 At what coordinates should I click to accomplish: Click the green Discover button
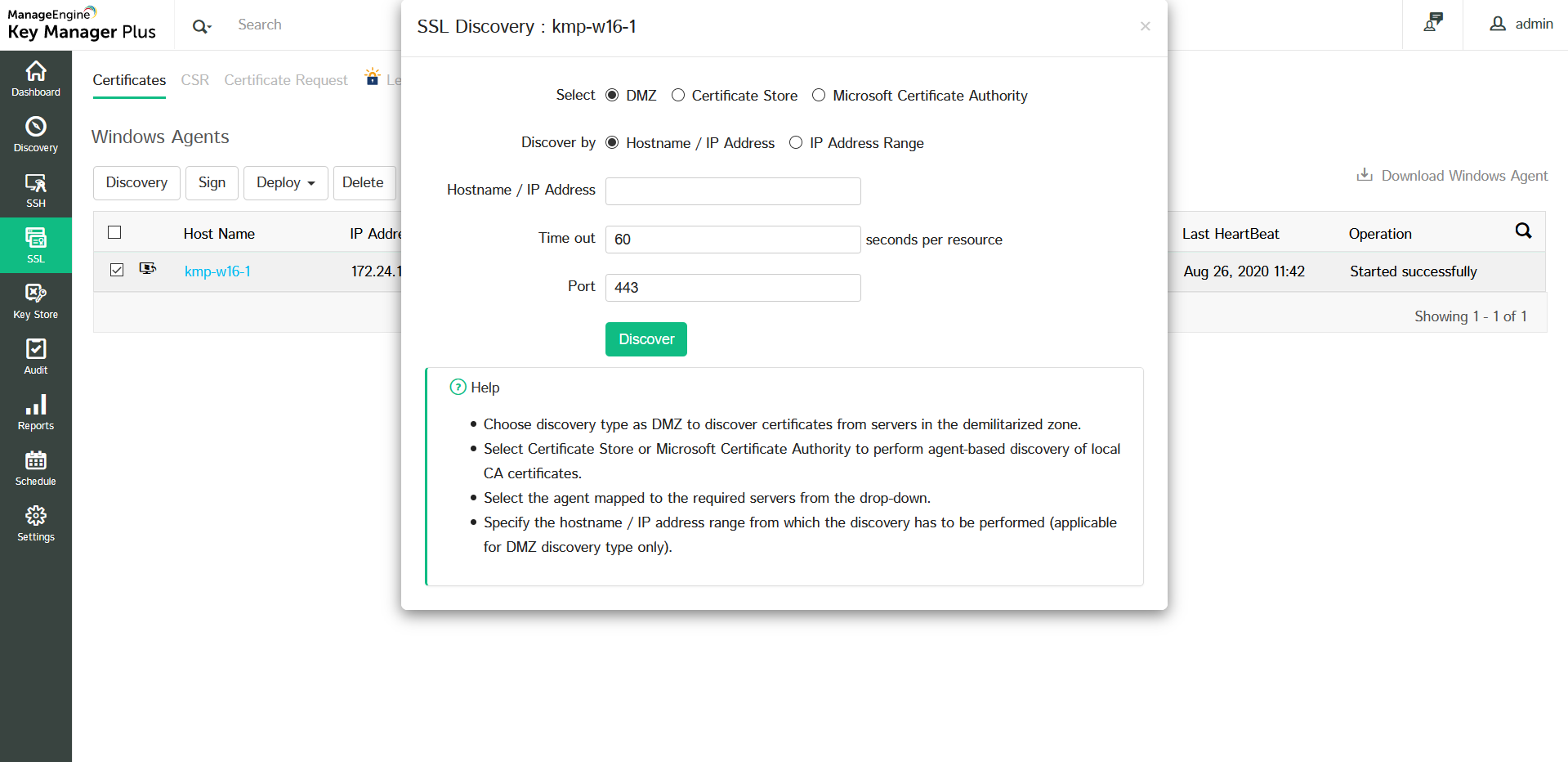[x=646, y=339]
